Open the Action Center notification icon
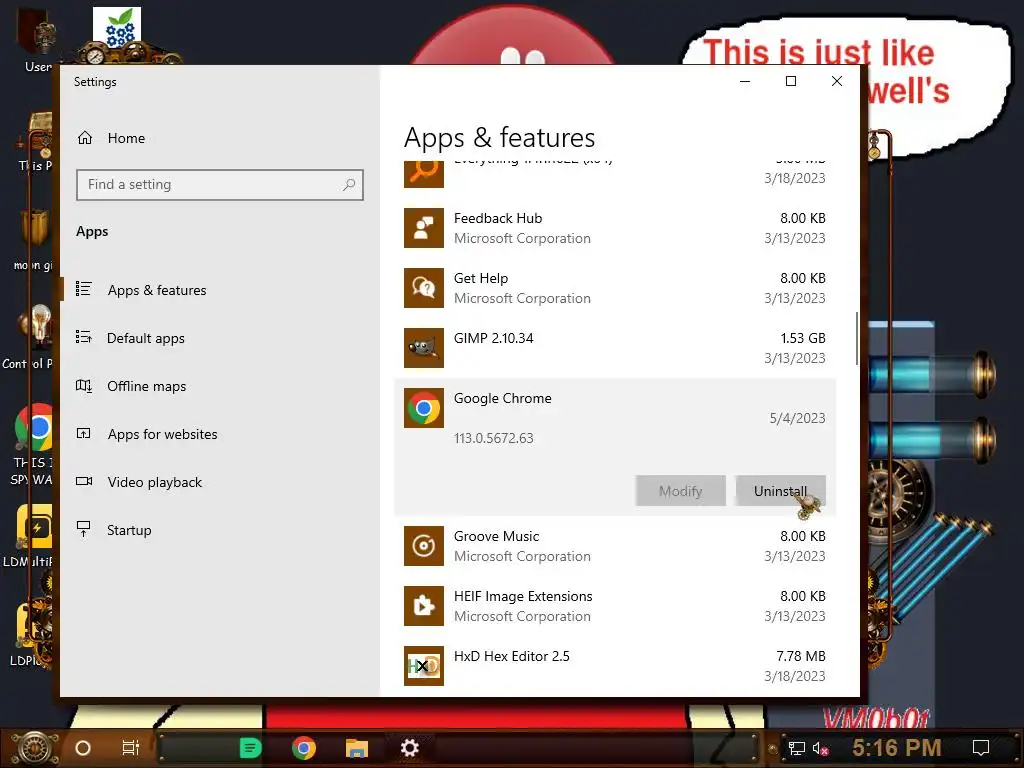Screen dimensions: 1024x768 coord(981,748)
